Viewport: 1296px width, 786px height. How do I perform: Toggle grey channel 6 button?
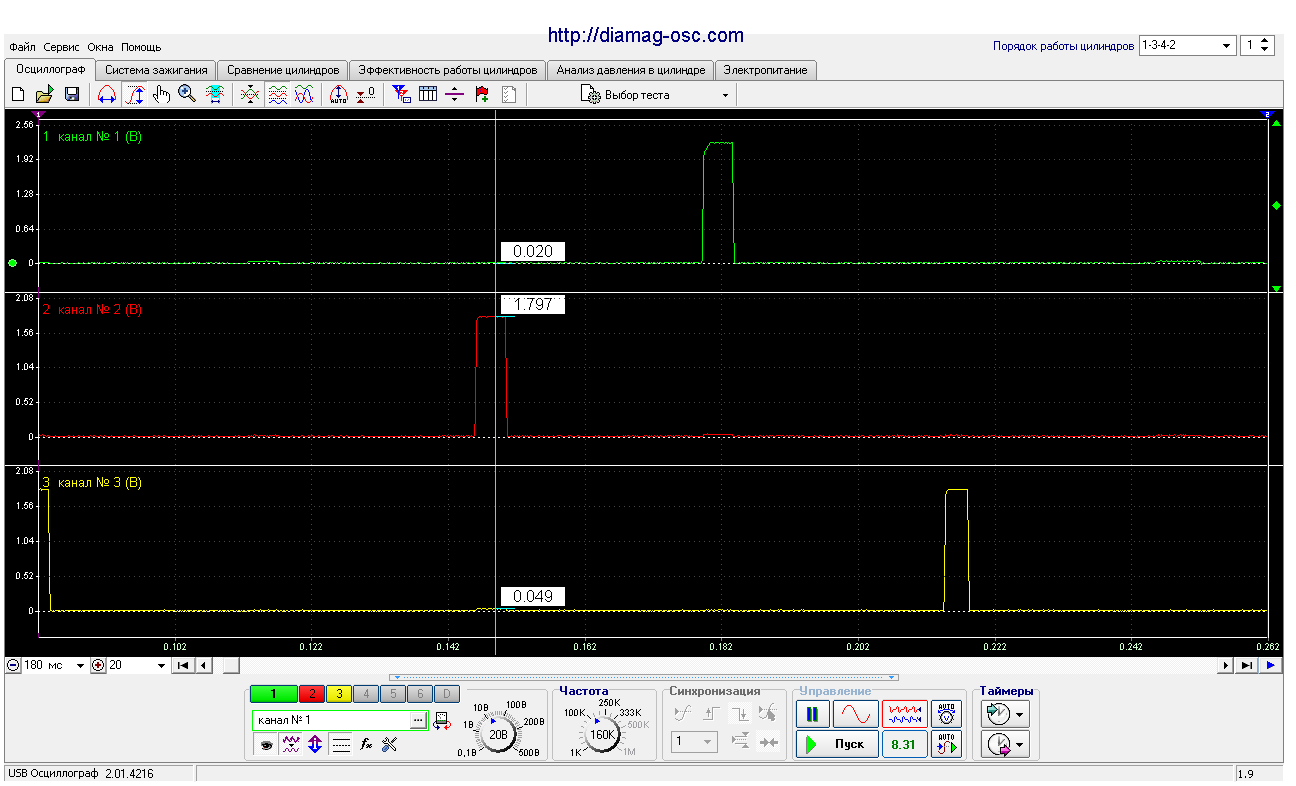coord(421,694)
